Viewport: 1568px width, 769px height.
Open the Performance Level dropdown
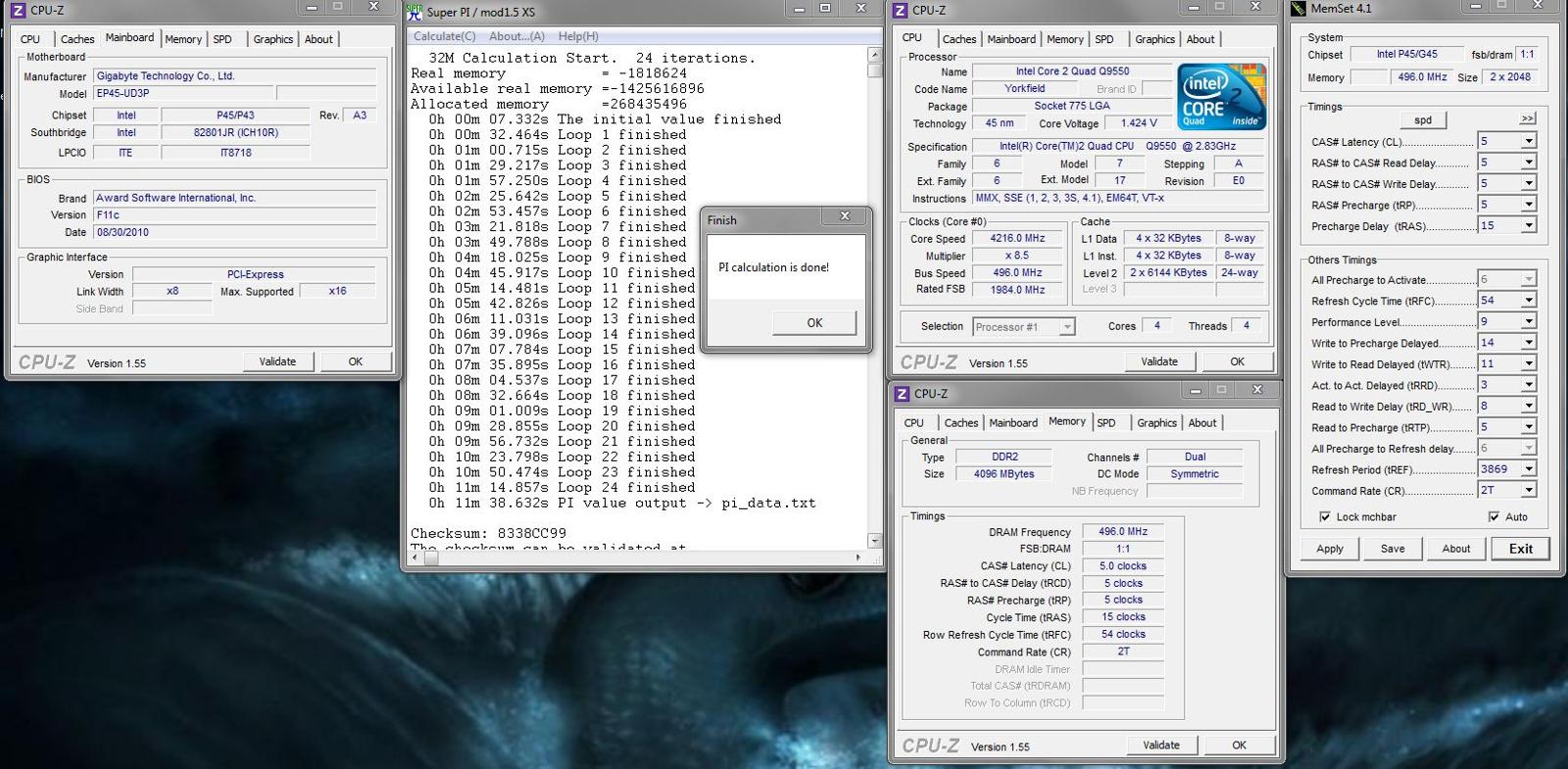1528,321
